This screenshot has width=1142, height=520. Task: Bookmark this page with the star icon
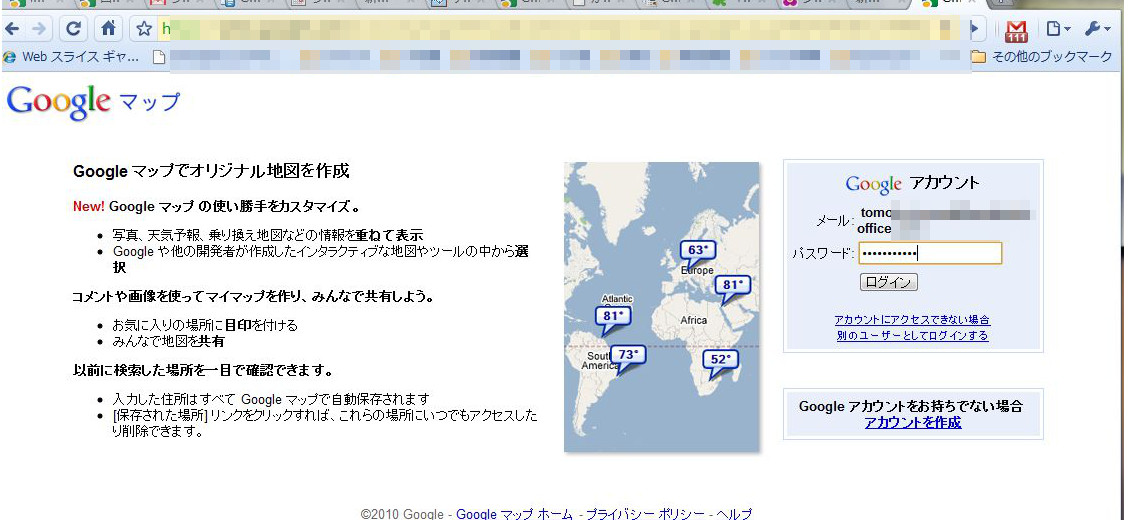click(x=144, y=29)
